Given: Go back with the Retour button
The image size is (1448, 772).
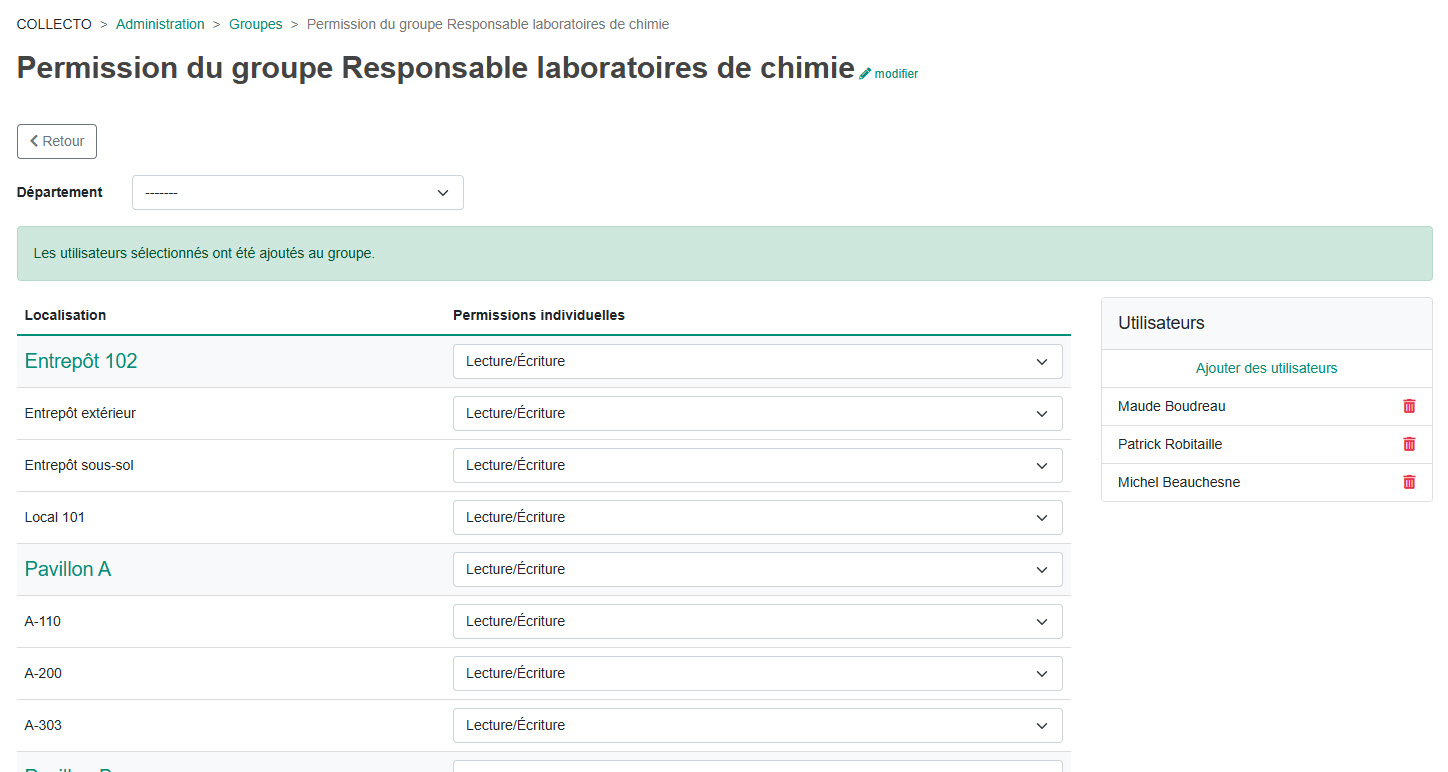Looking at the screenshot, I should 57,142.
